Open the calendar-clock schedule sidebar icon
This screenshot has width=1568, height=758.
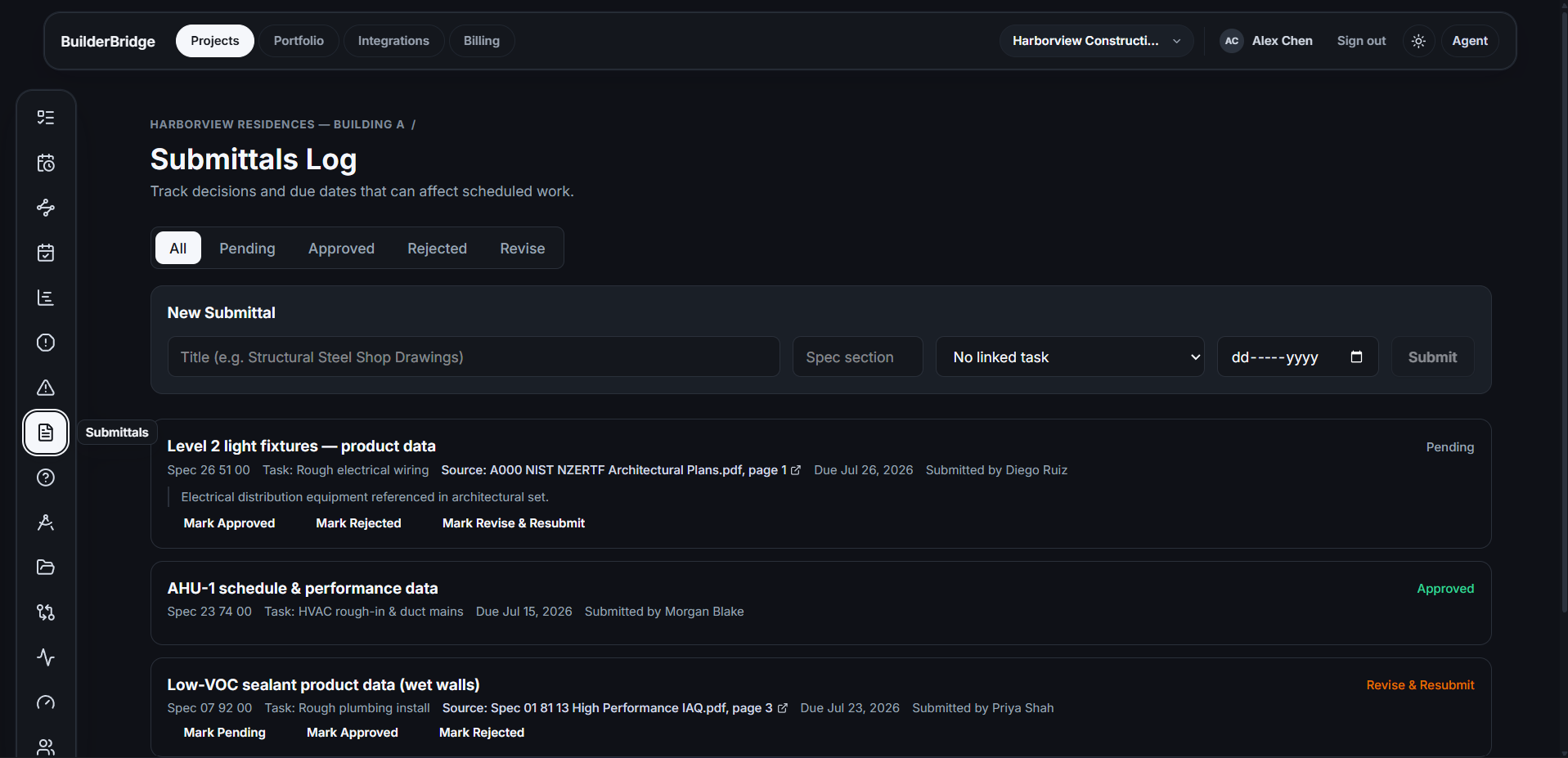point(46,163)
